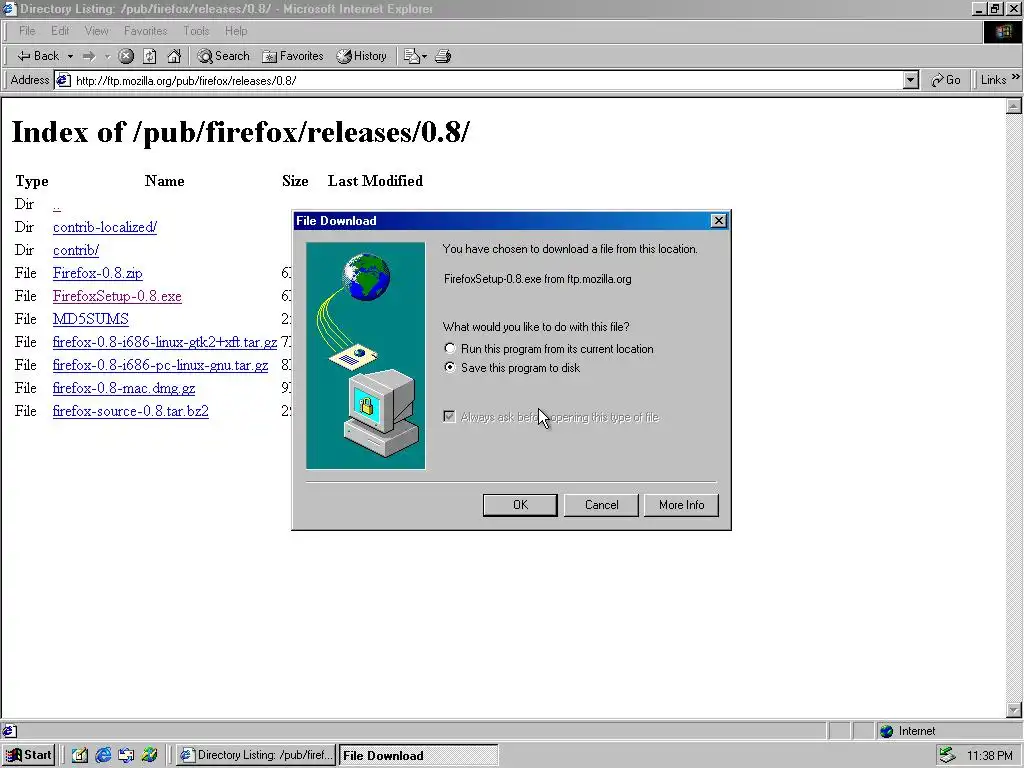This screenshot has width=1024, height=768.
Task: Open the Search pane from the toolbar
Action: [x=223, y=56]
